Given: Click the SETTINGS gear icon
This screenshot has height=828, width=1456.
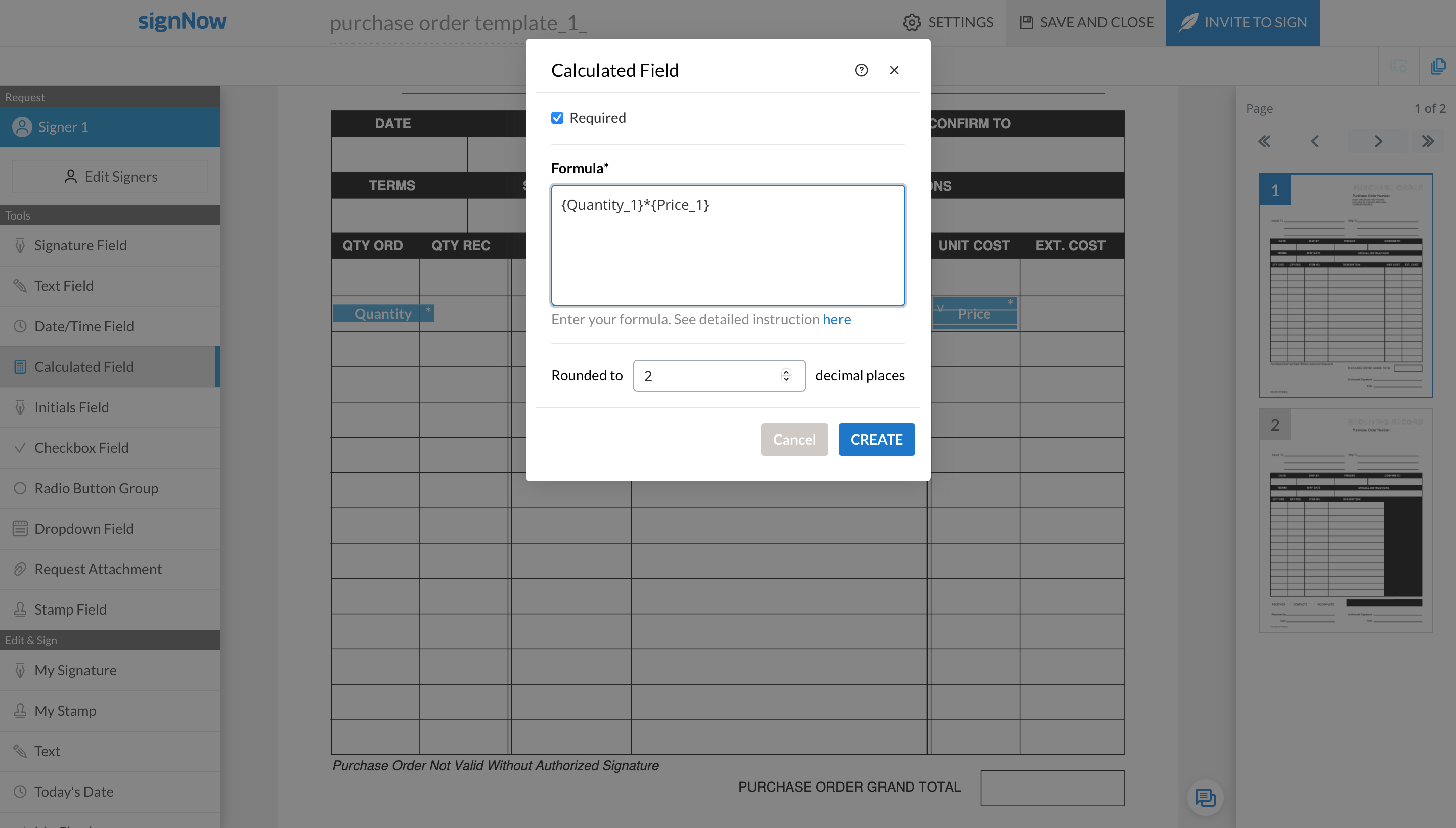Looking at the screenshot, I should pos(911,22).
